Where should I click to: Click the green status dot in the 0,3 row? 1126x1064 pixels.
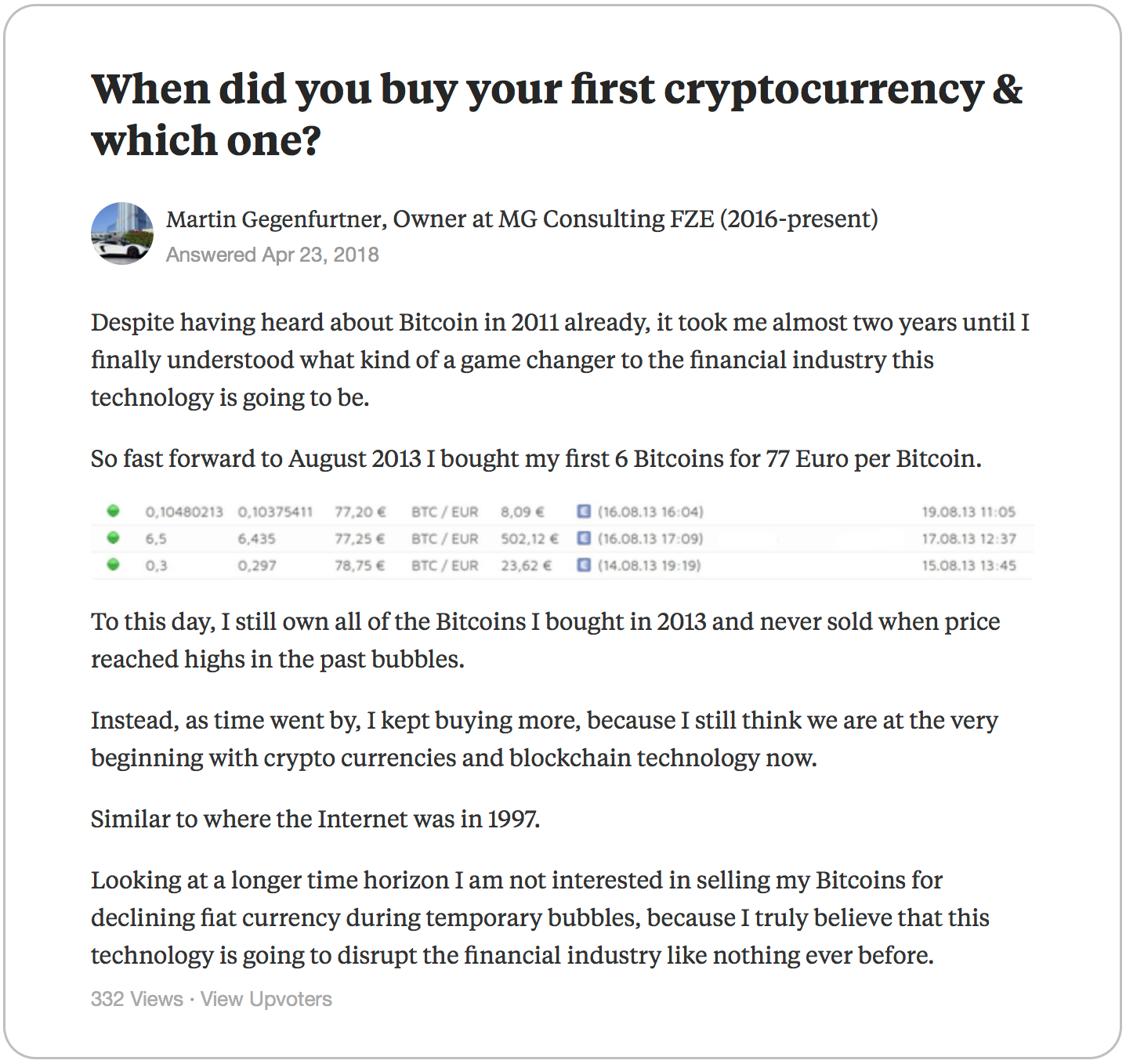[114, 564]
